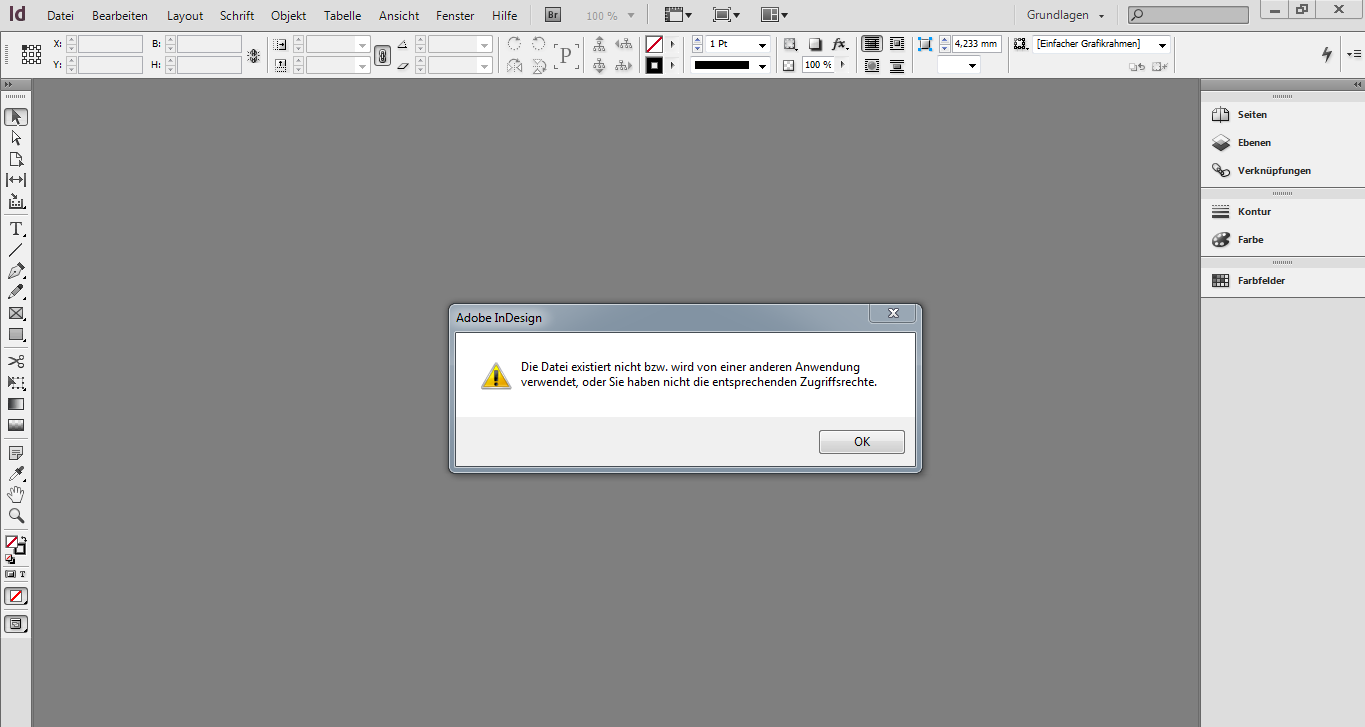Select the Pen tool
Screen dimensions: 1365x727
(x=16, y=271)
